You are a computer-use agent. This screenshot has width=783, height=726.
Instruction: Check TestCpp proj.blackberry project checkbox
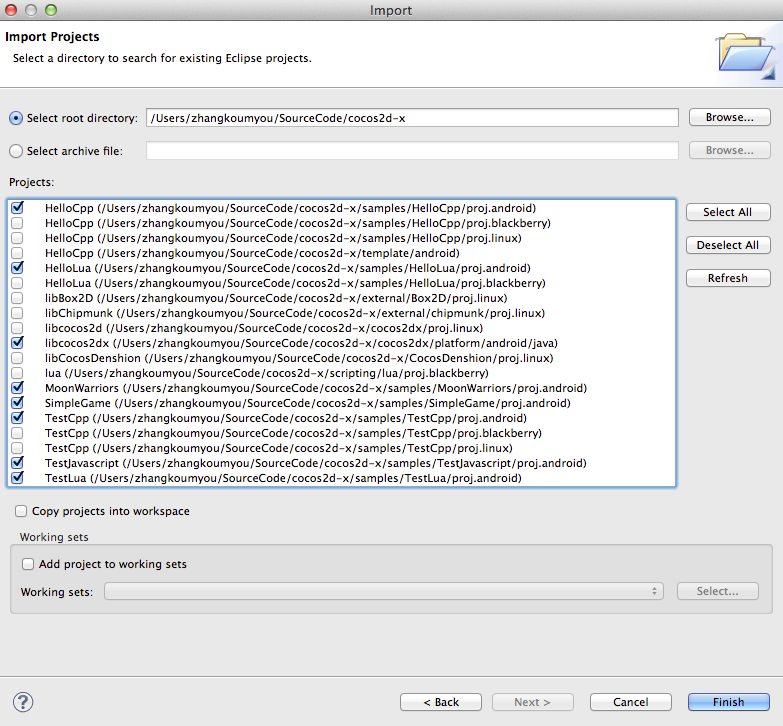point(17,432)
